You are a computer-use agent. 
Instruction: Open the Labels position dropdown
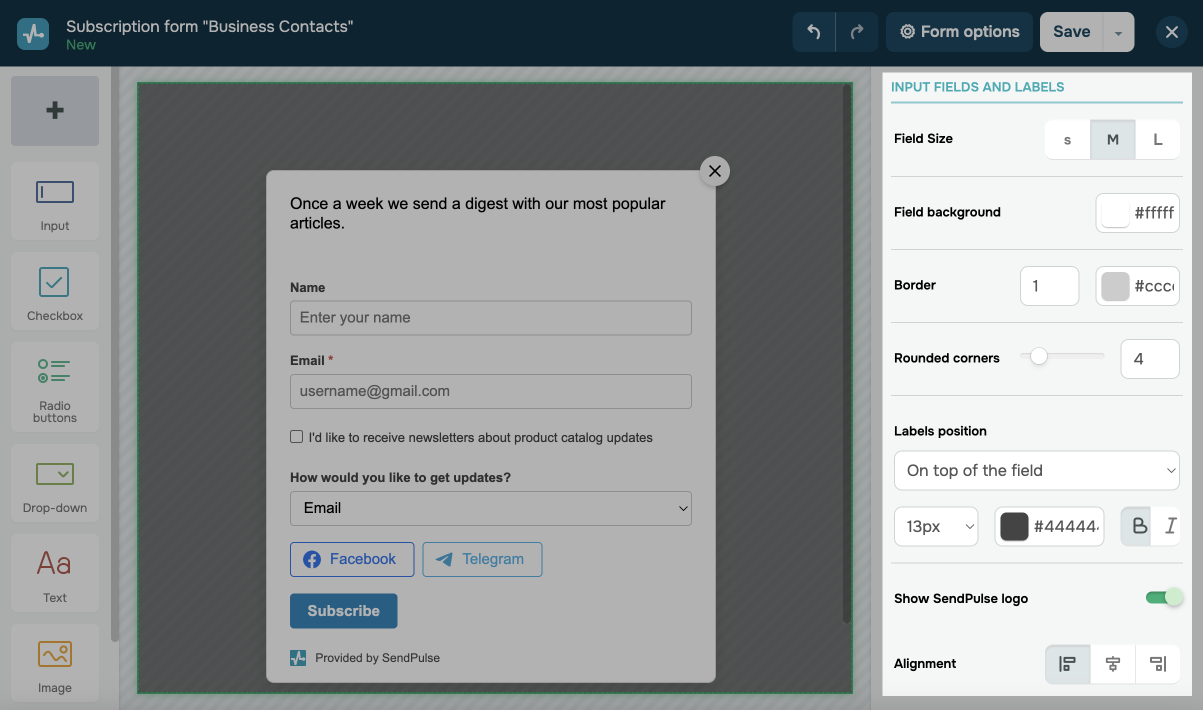1037,470
